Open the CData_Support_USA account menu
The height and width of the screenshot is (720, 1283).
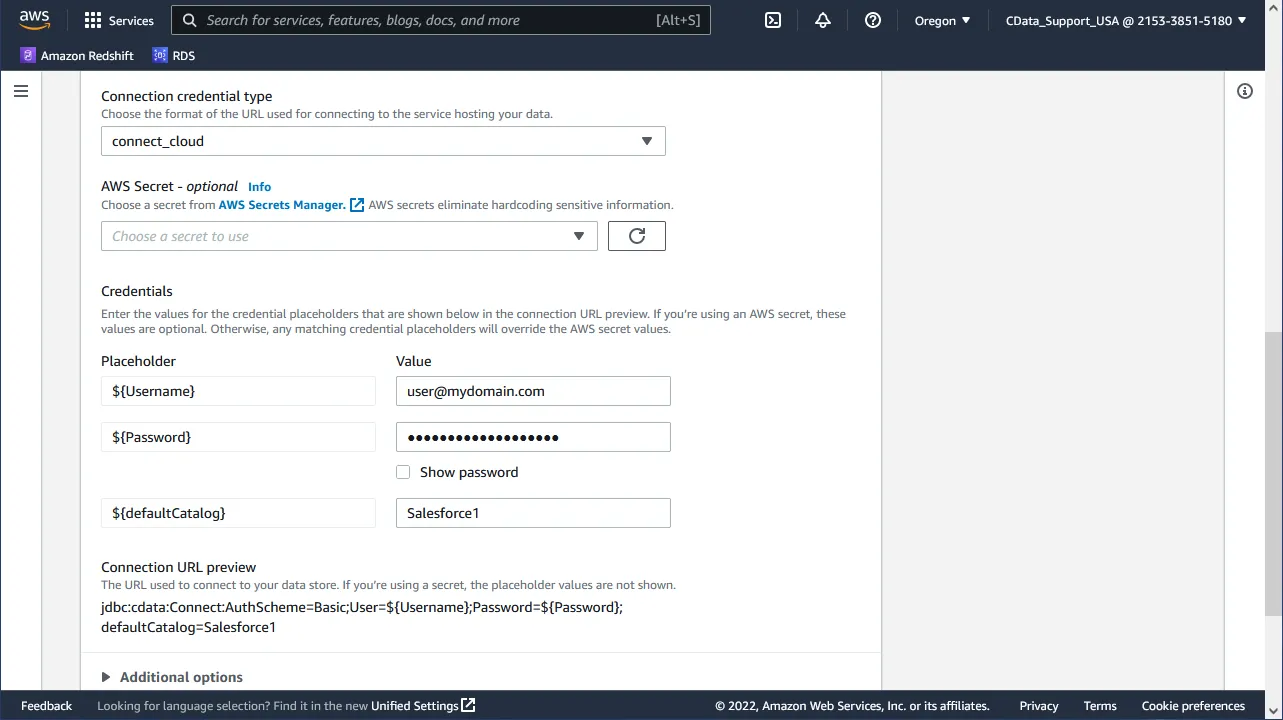coord(1126,20)
